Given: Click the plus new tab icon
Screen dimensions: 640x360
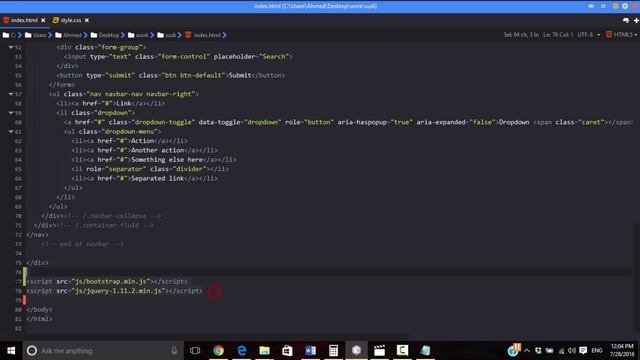Looking at the screenshot, I should pos(636,20).
